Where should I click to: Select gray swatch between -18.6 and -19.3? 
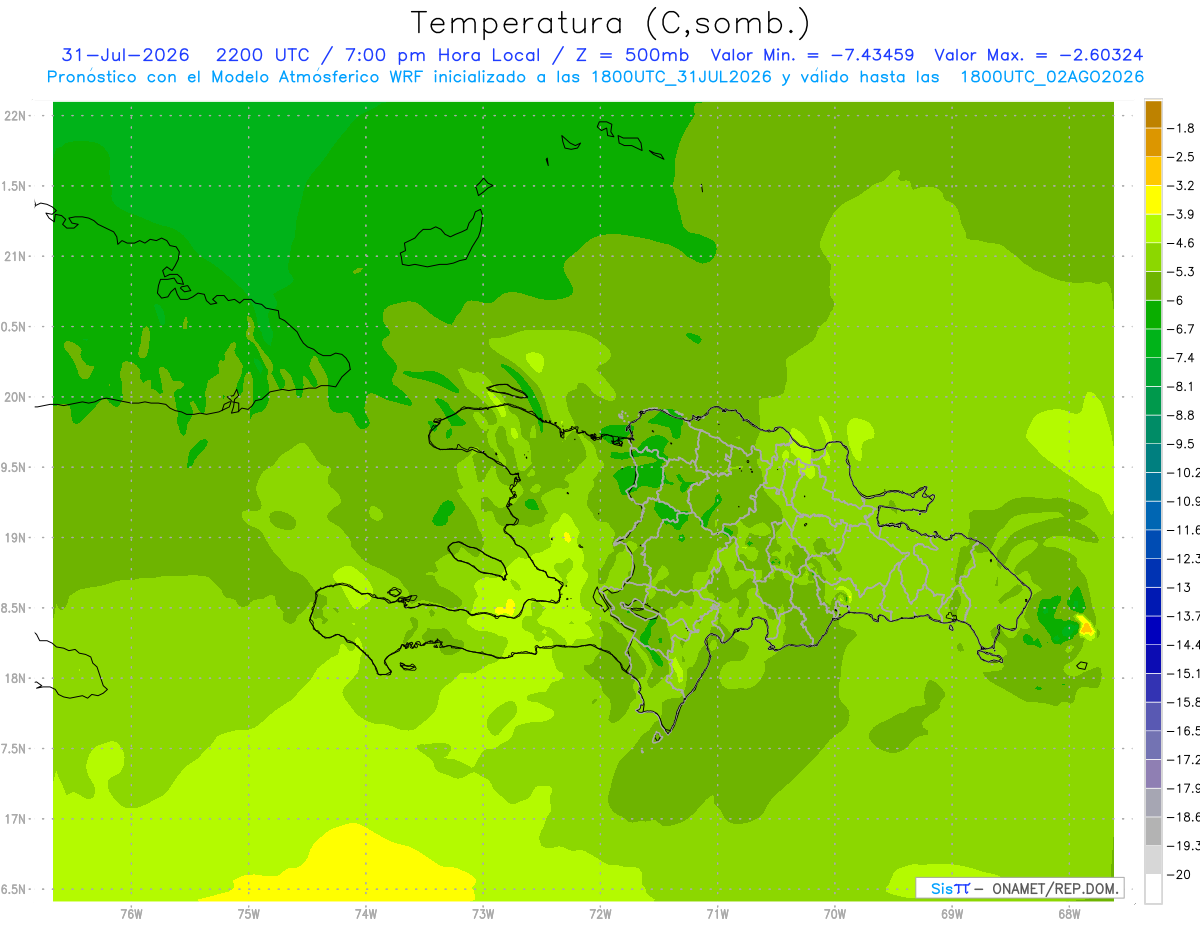[x=1153, y=831]
